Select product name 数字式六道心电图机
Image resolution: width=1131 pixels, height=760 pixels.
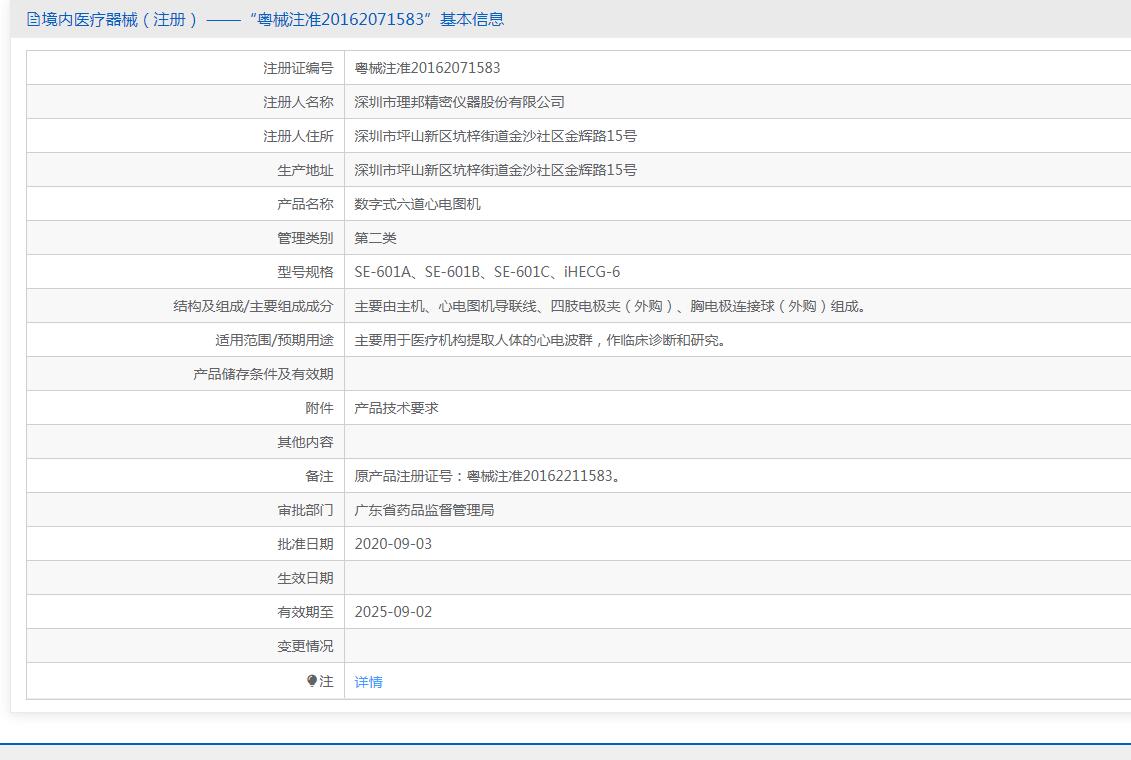click(x=417, y=204)
